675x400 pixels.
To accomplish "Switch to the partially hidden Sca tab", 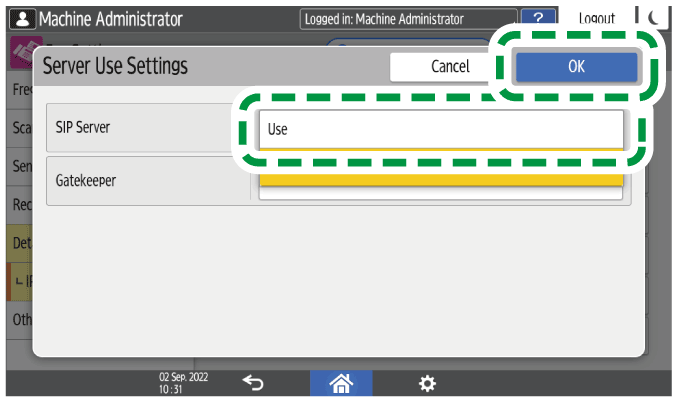I will pos(20,129).
